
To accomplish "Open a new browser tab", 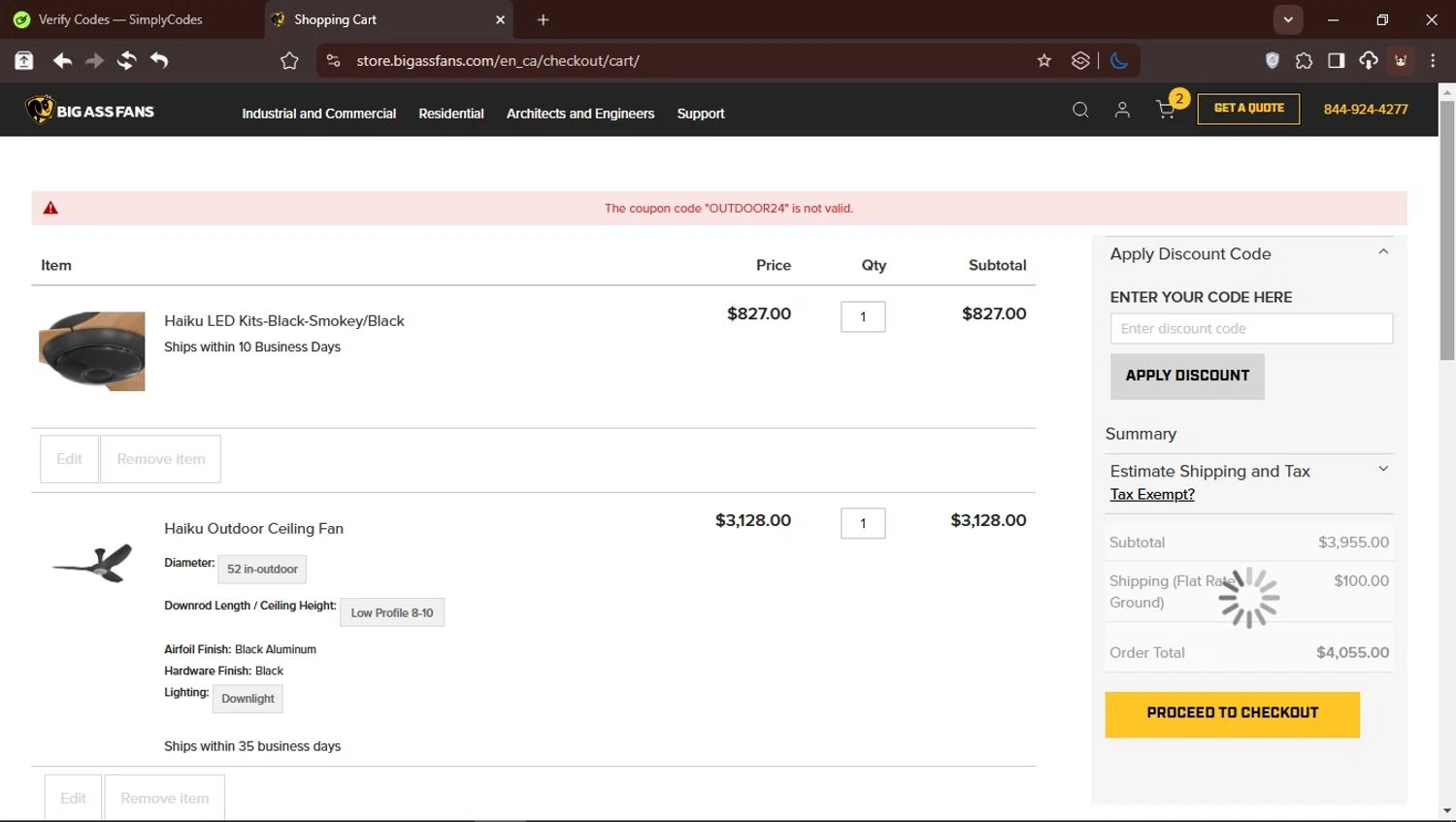I will point(544,19).
